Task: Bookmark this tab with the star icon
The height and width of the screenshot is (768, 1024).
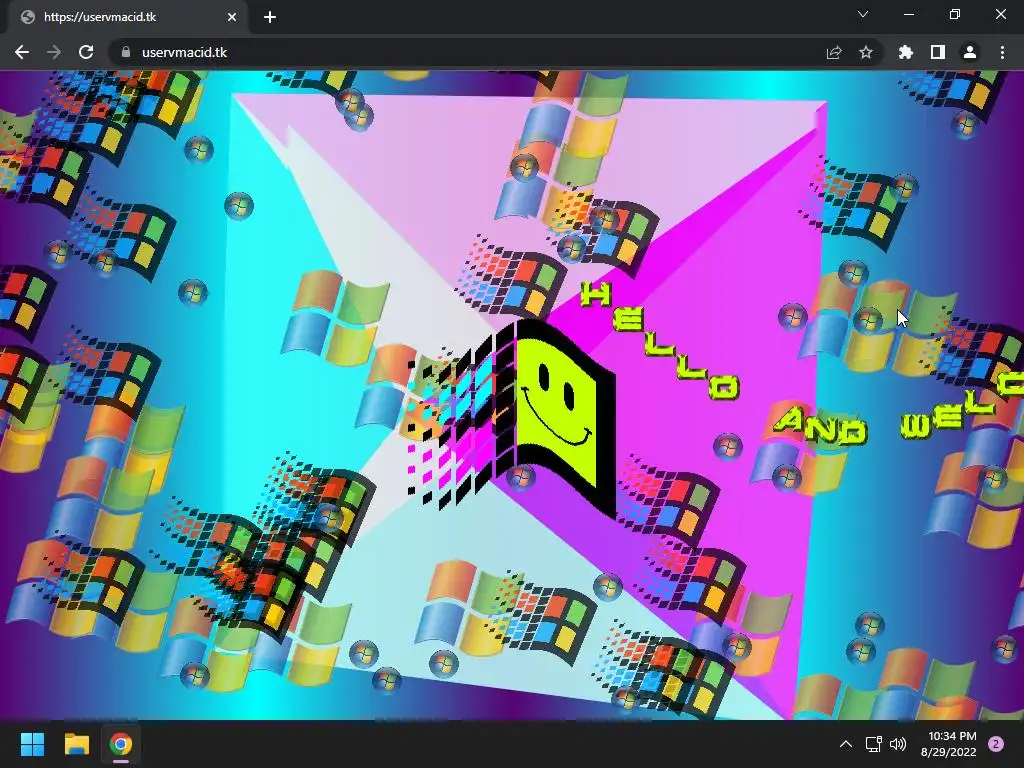Action: pyautogui.click(x=866, y=52)
